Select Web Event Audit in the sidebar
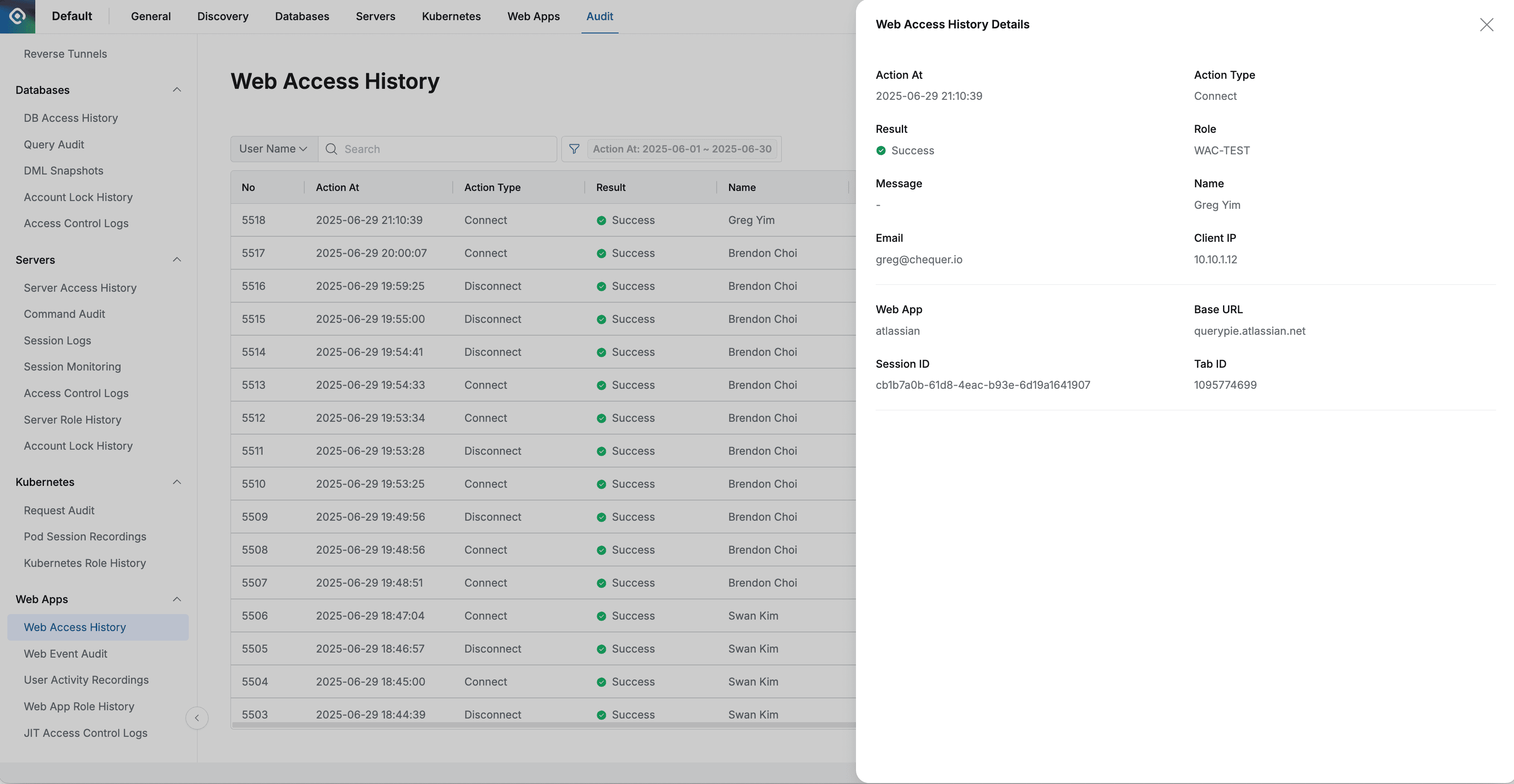Screen dimensions: 1514x784 tap(65, 653)
